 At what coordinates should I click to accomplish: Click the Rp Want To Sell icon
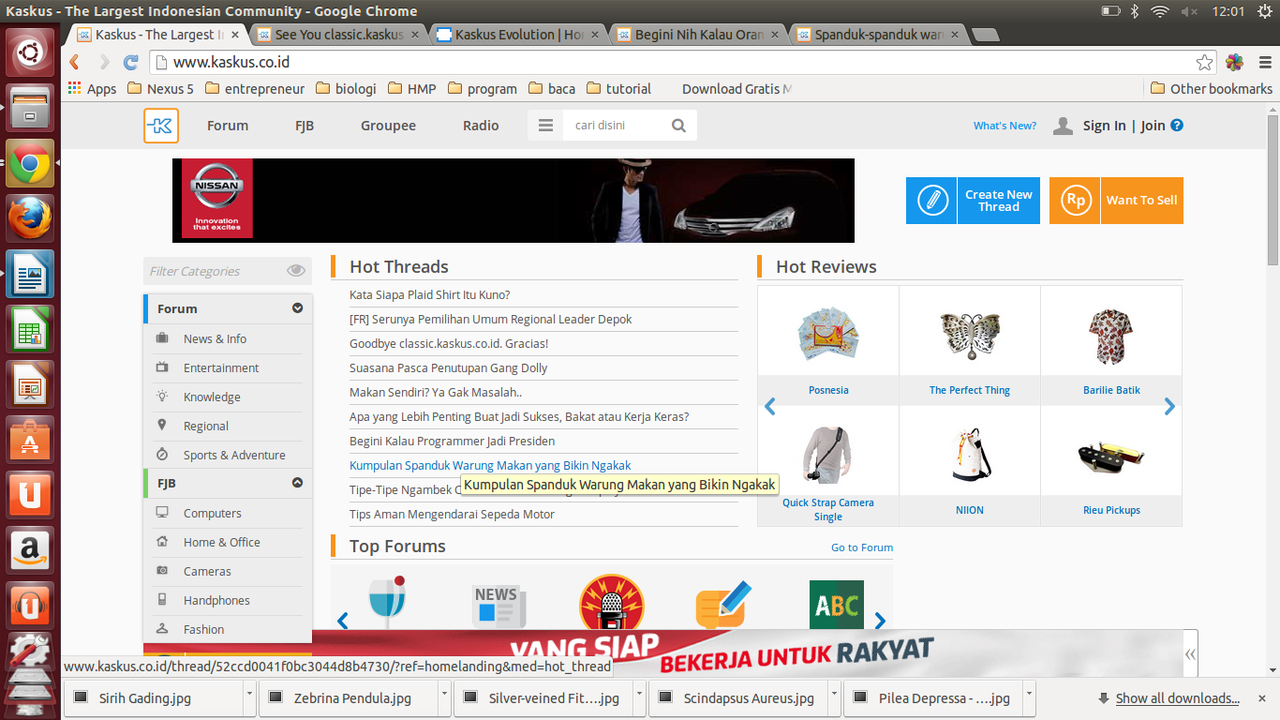tap(1075, 200)
